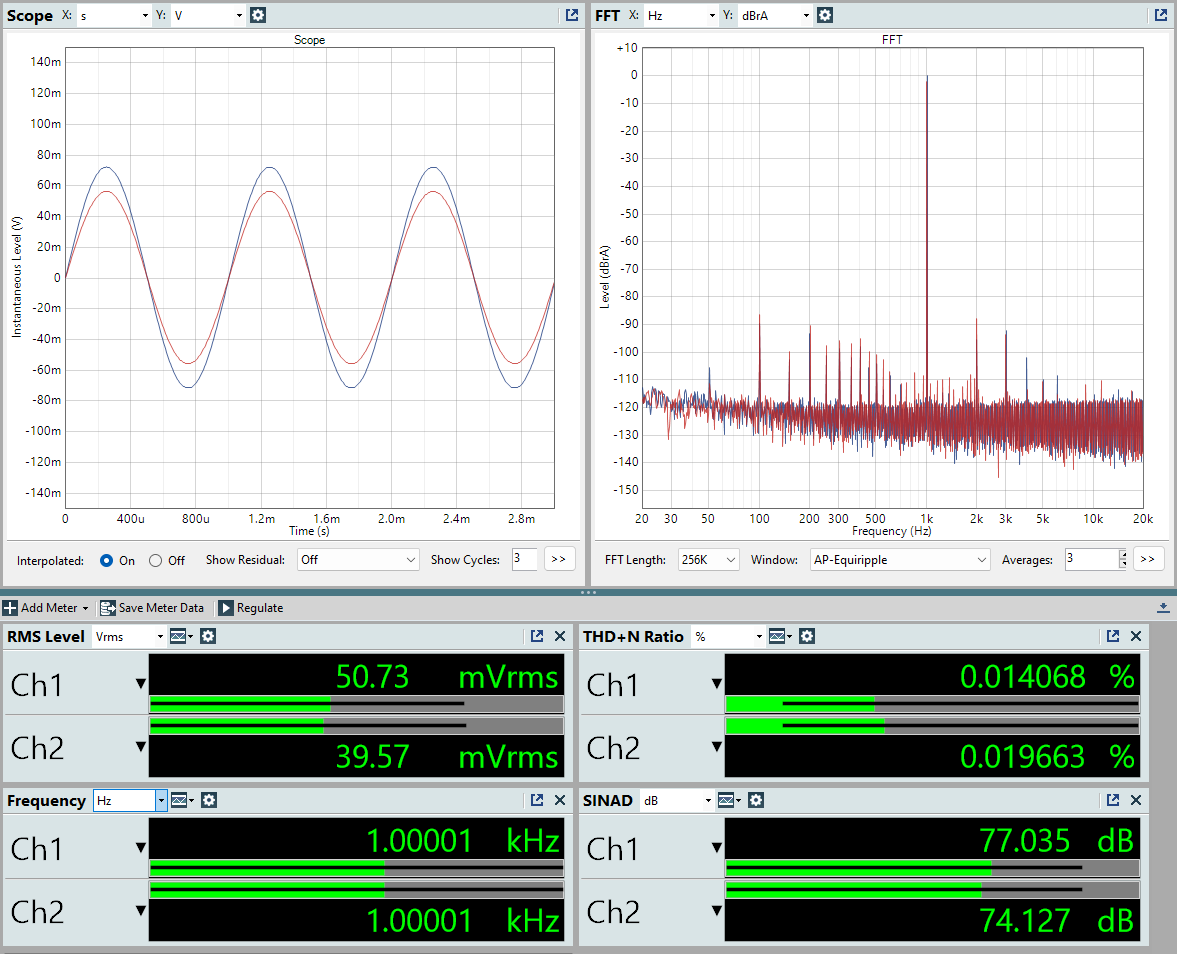This screenshot has height=954, width=1177.
Task: Click the Save Meter Data icon
Action: click(x=108, y=608)
